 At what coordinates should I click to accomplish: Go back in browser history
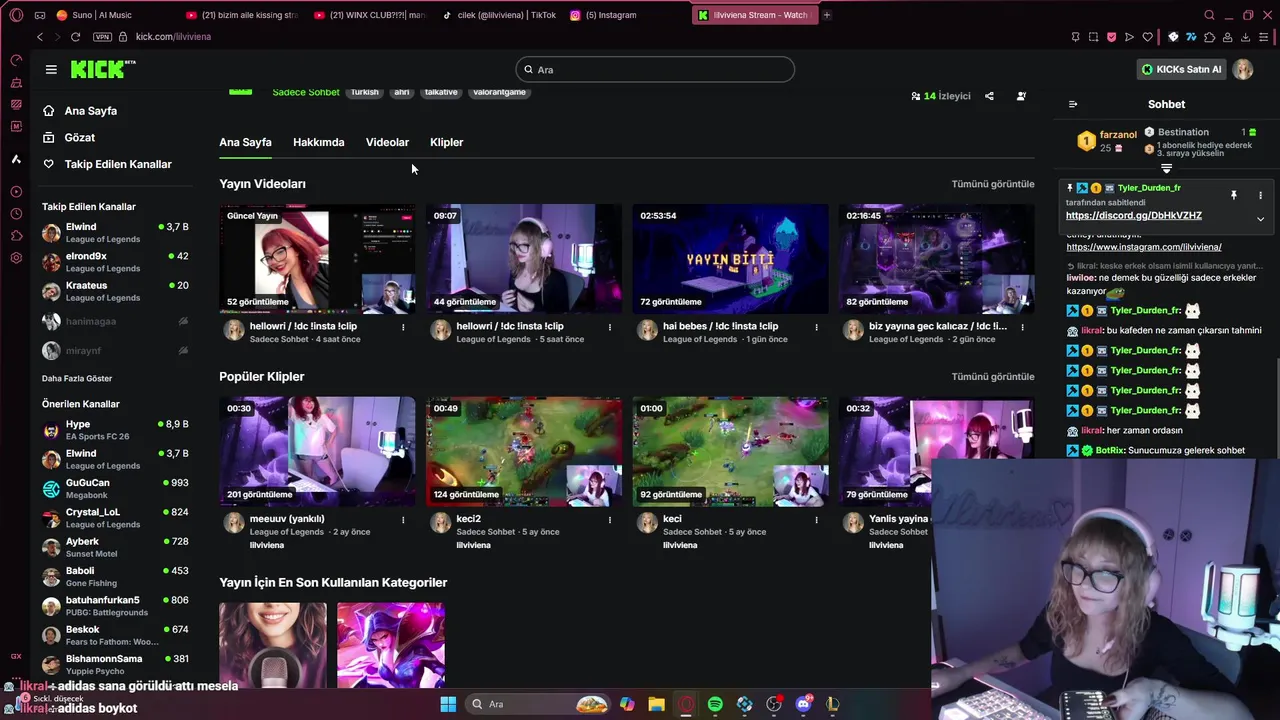pos(40,37)
